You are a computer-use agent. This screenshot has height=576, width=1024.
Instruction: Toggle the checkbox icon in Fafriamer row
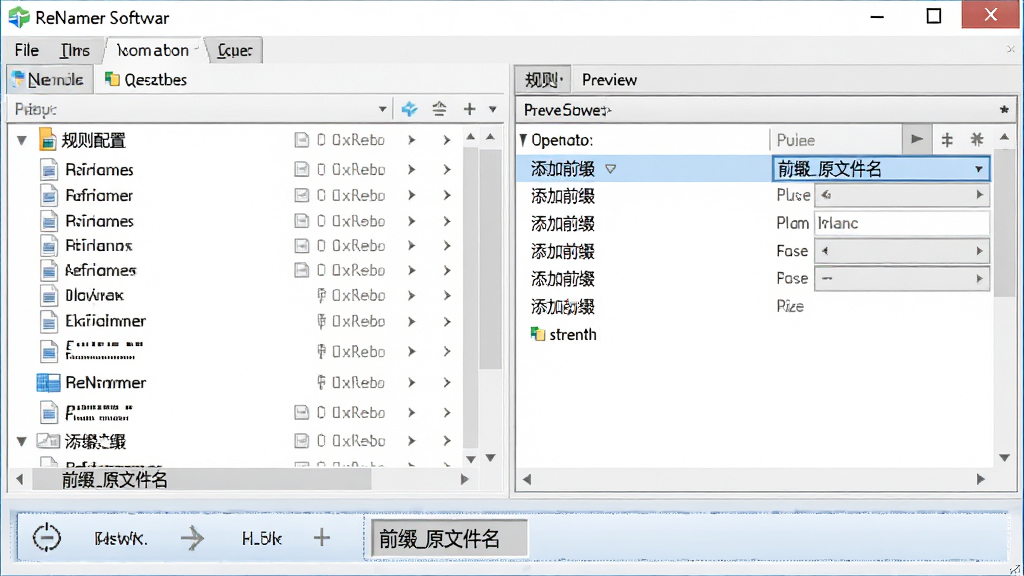point(301,195)
